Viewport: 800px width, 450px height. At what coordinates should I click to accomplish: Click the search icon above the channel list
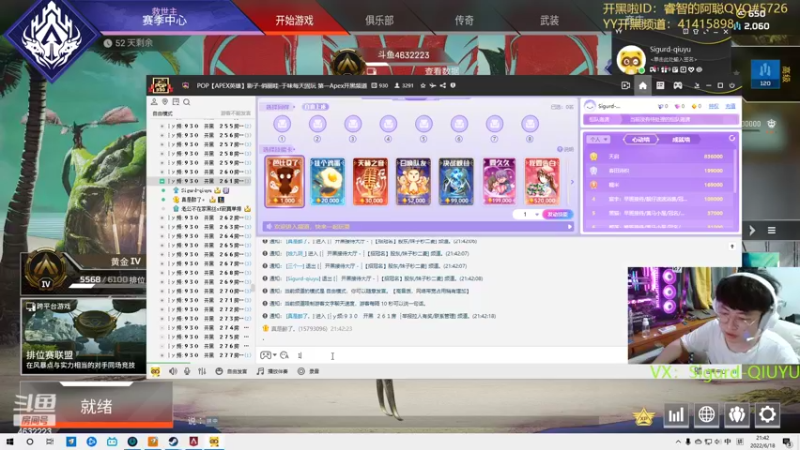(x=187, y=102)
